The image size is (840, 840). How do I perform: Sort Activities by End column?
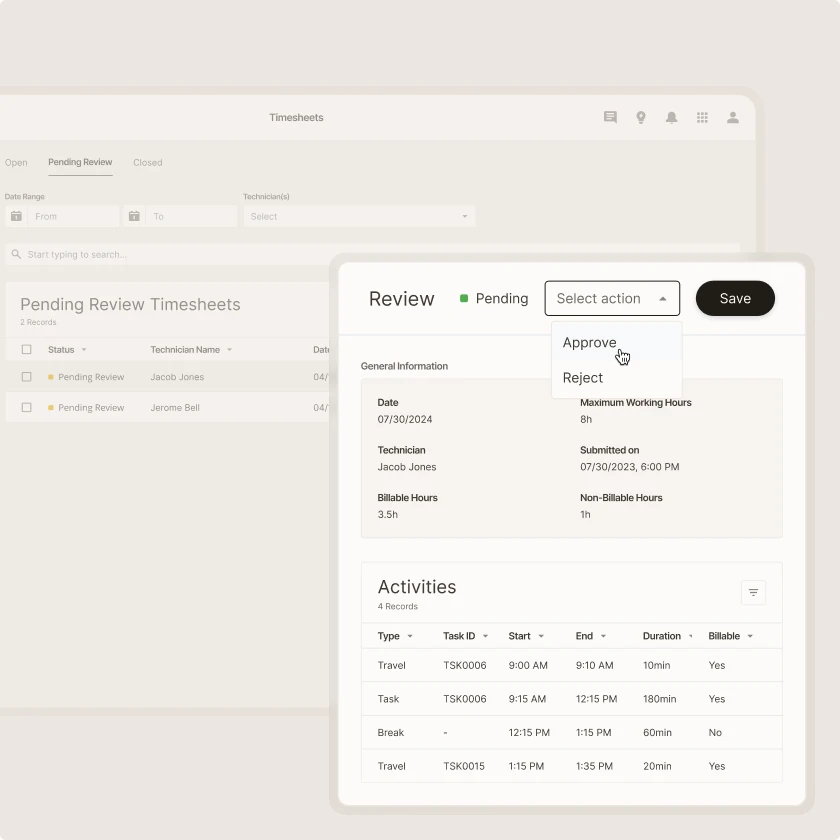coord(603,636)
